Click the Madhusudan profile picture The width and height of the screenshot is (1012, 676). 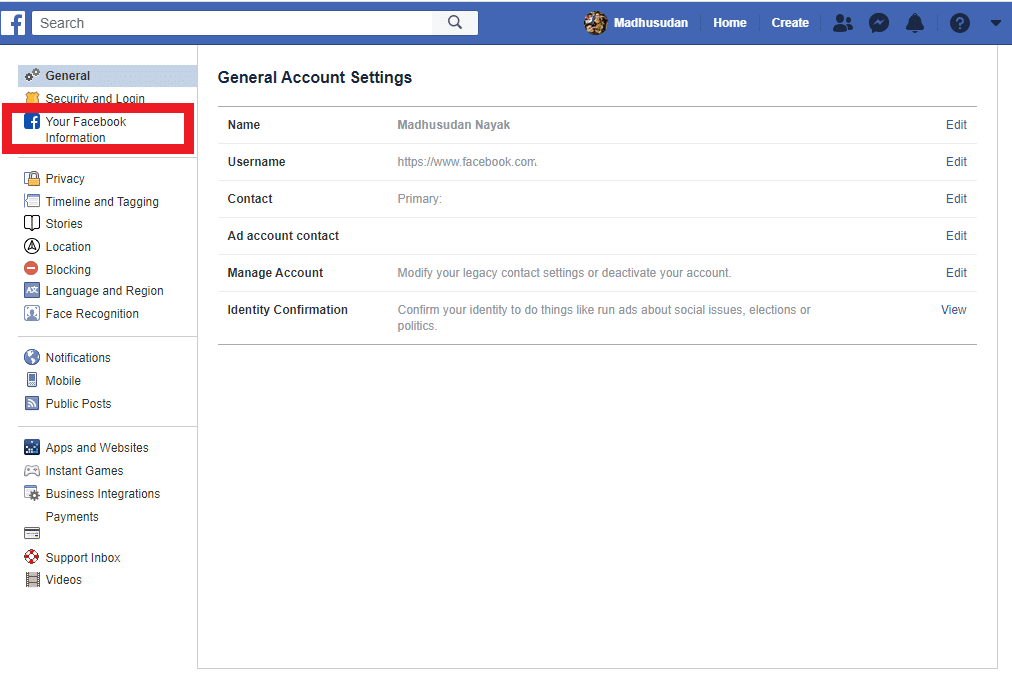point(596,23)
